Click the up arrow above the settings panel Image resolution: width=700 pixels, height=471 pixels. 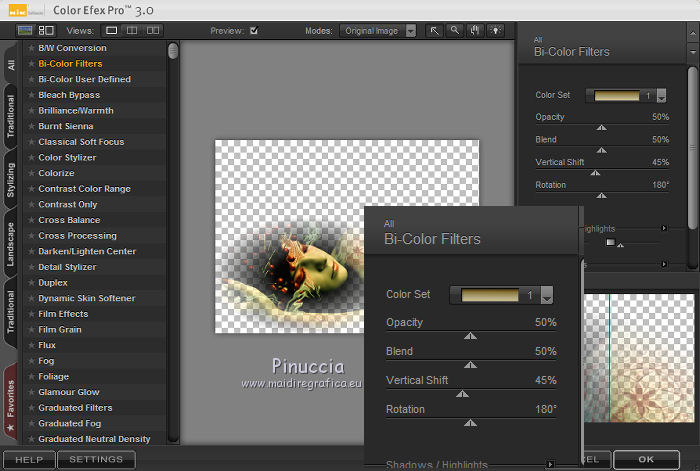pos(693,33)
